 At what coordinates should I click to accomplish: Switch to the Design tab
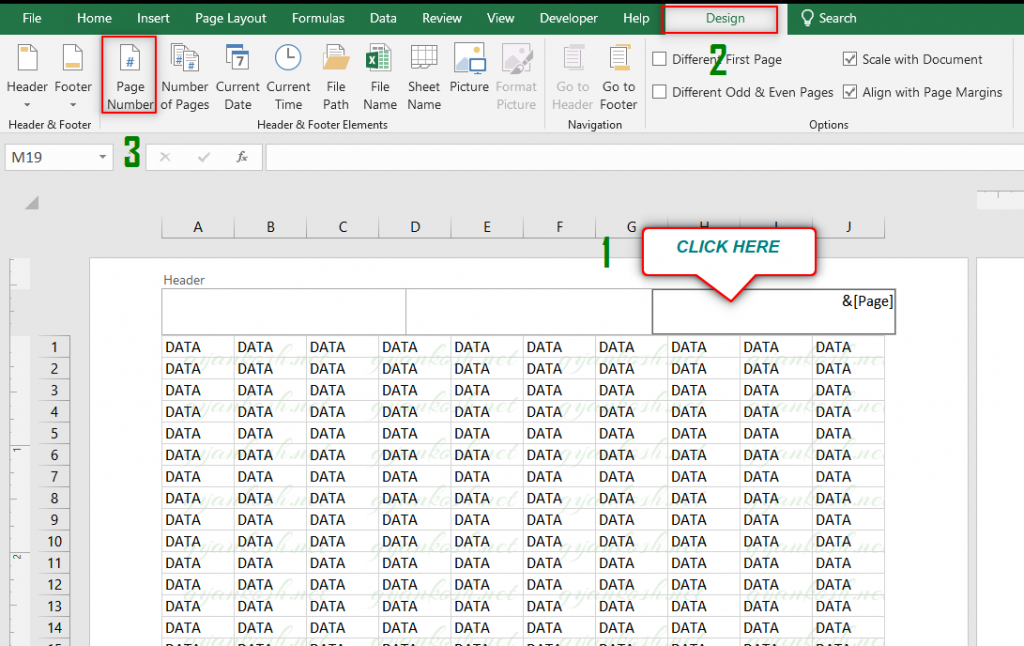tap(719, 18)
